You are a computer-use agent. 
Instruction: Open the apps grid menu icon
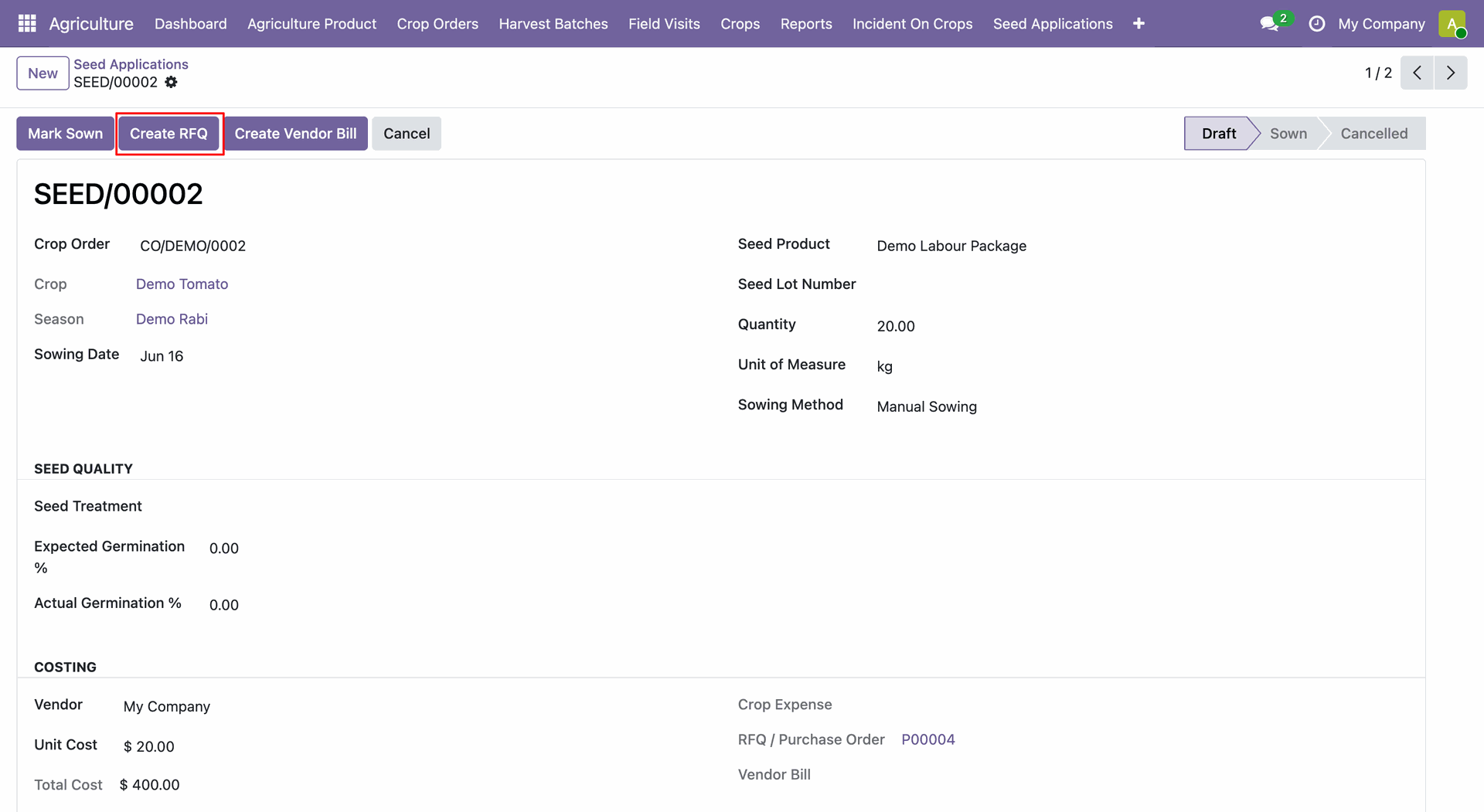tap(27, 24)
